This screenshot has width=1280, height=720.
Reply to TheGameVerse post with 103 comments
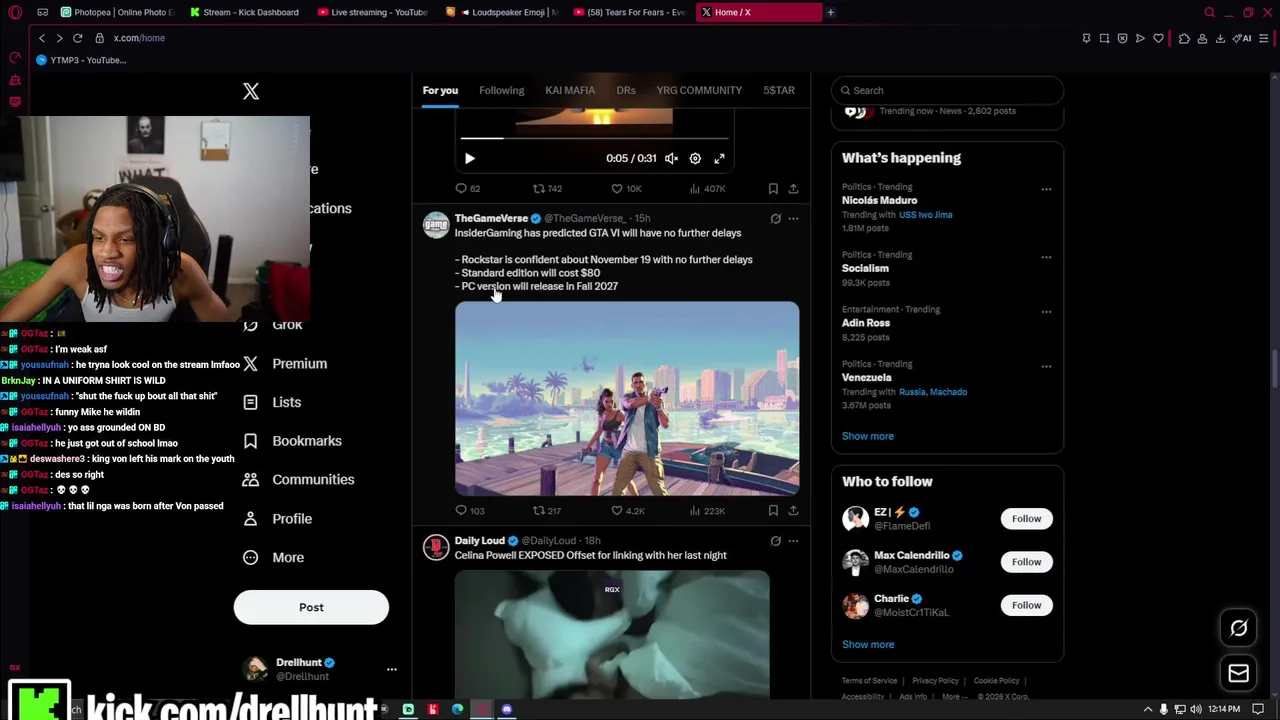(x=470, y=510)
